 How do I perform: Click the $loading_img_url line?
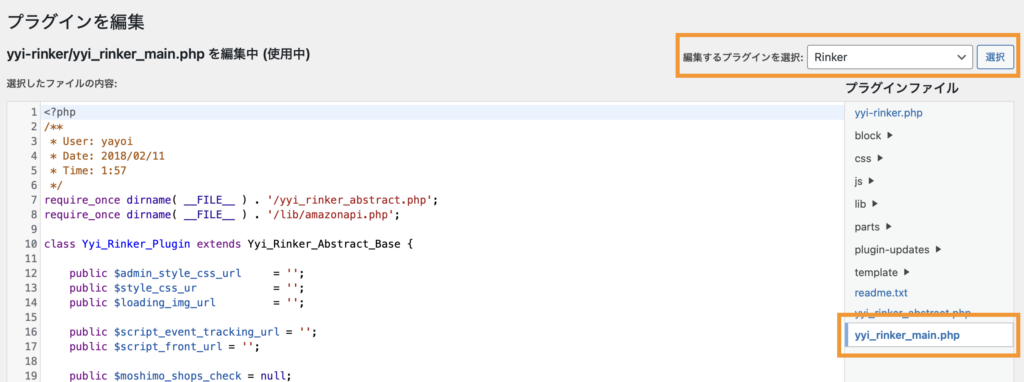(x=187, y=302)
